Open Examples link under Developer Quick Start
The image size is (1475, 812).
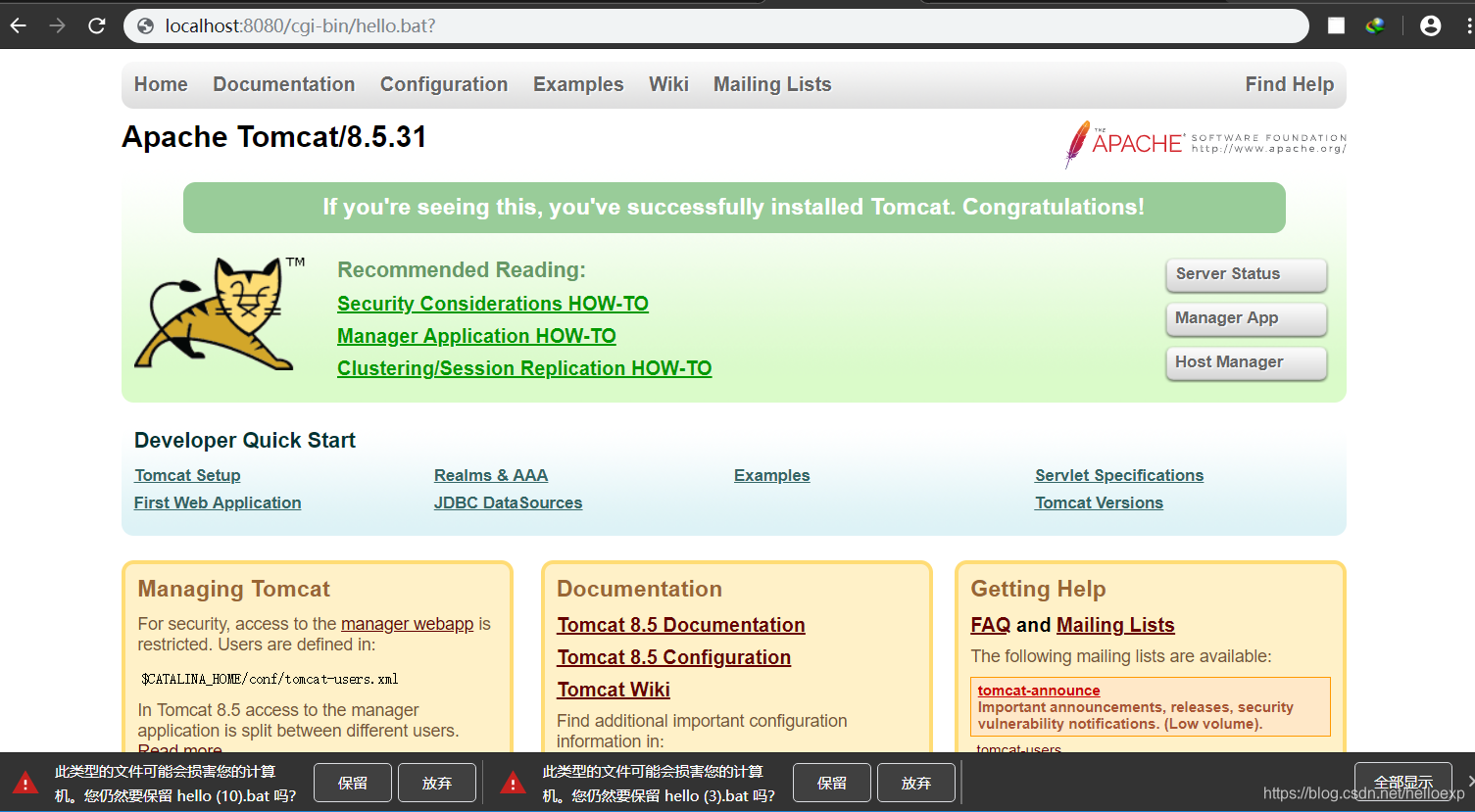[772, 475]
